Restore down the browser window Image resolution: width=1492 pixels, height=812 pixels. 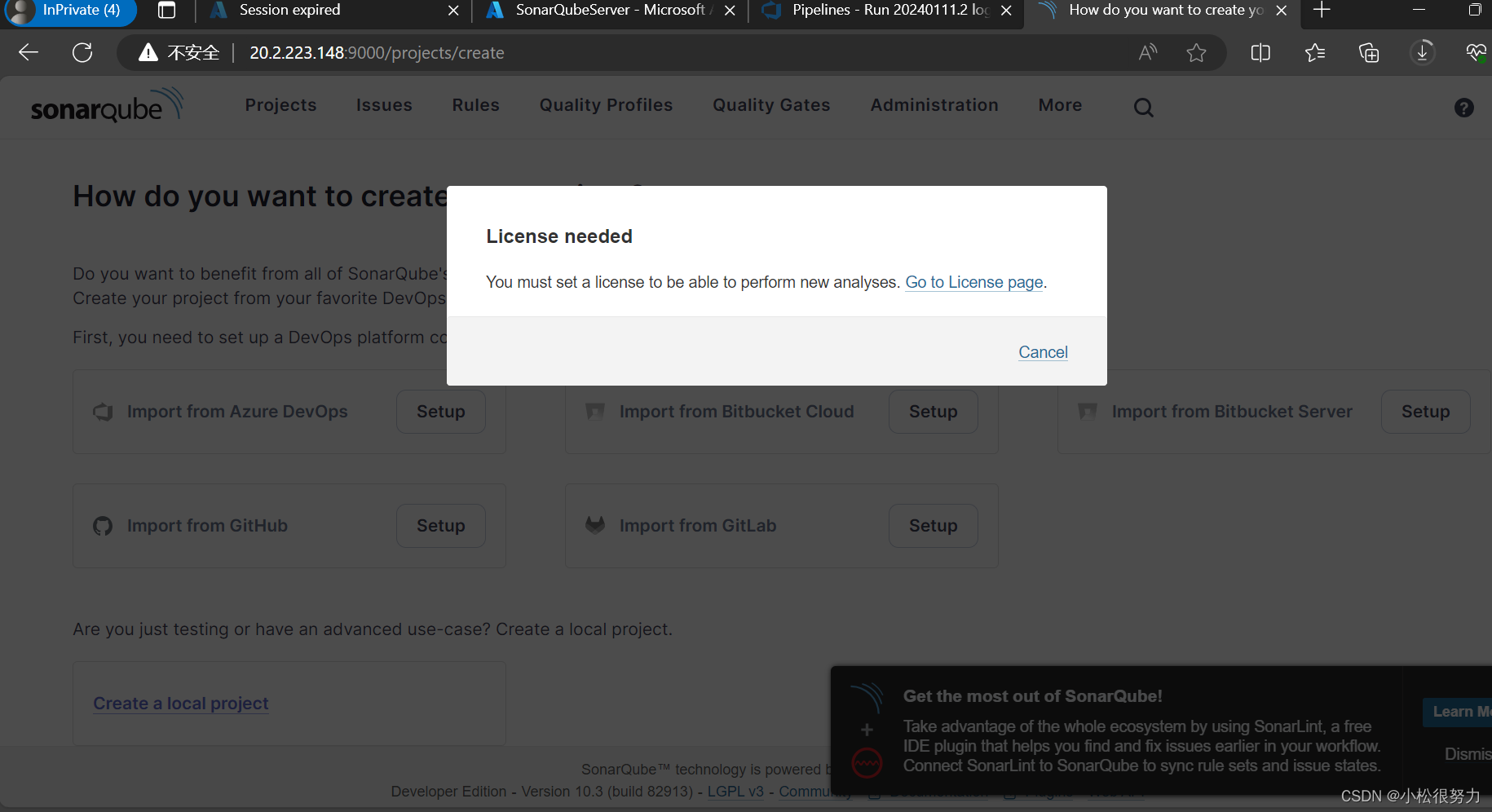tap(1474, 11)
